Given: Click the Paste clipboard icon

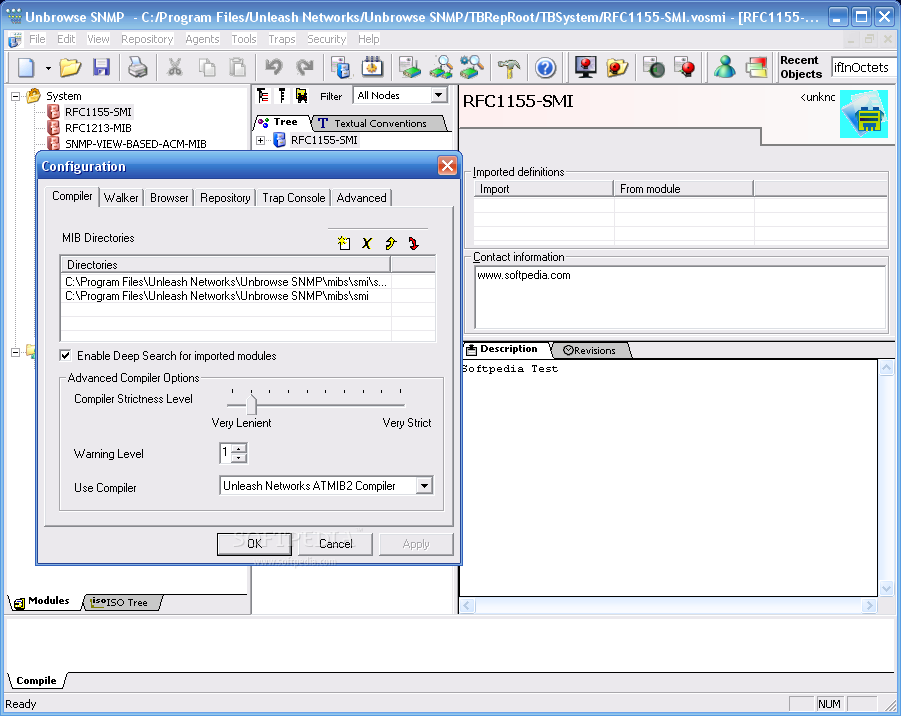Looking at the screenshot, I should 237,67.
